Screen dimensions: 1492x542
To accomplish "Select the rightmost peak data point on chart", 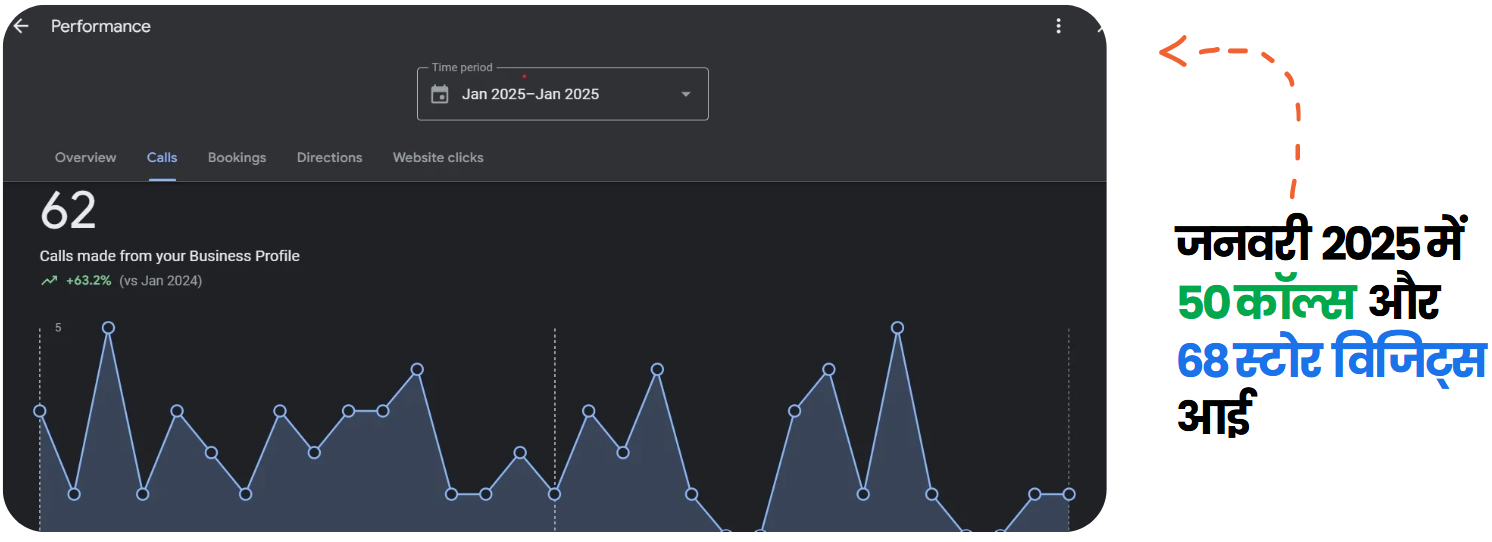I will pos(897,328).
